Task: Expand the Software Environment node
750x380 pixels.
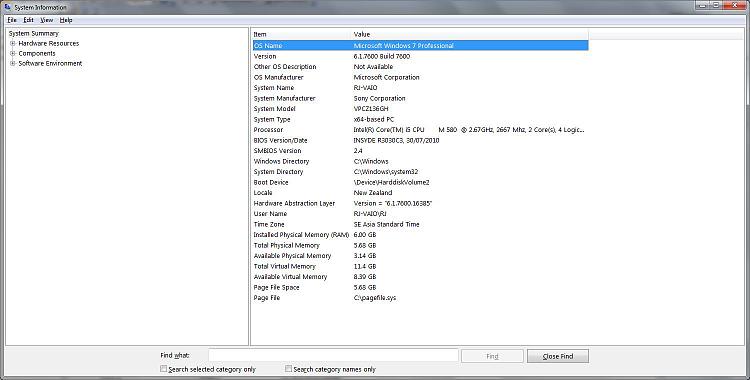Action: tap(13, 64)
